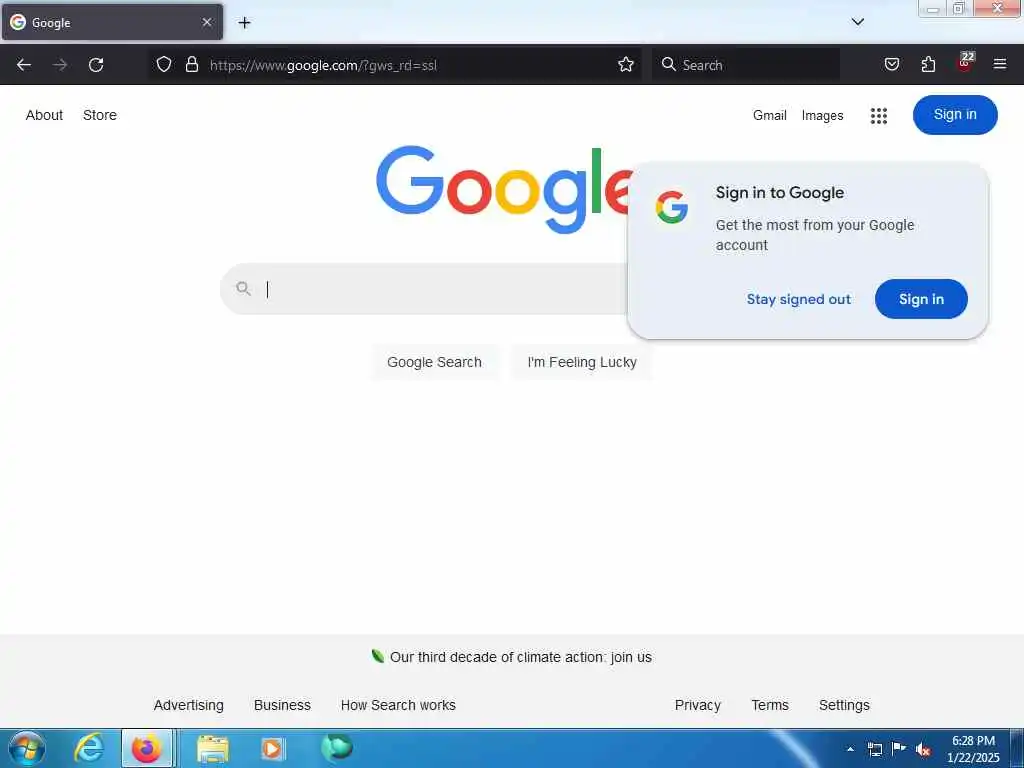
Task: Open the Store link
Action: [x=100, y=115]
